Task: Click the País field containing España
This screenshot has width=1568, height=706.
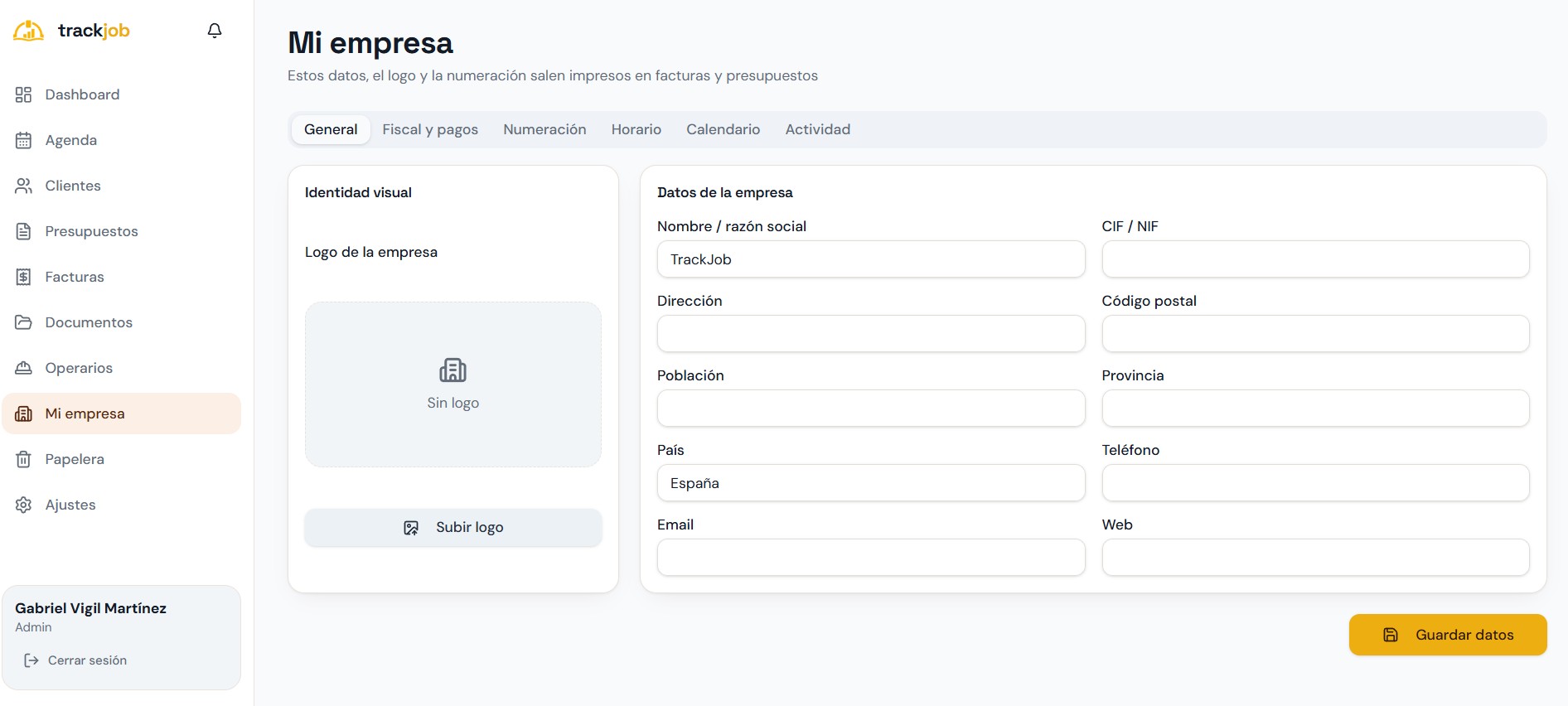Action: 871,483
